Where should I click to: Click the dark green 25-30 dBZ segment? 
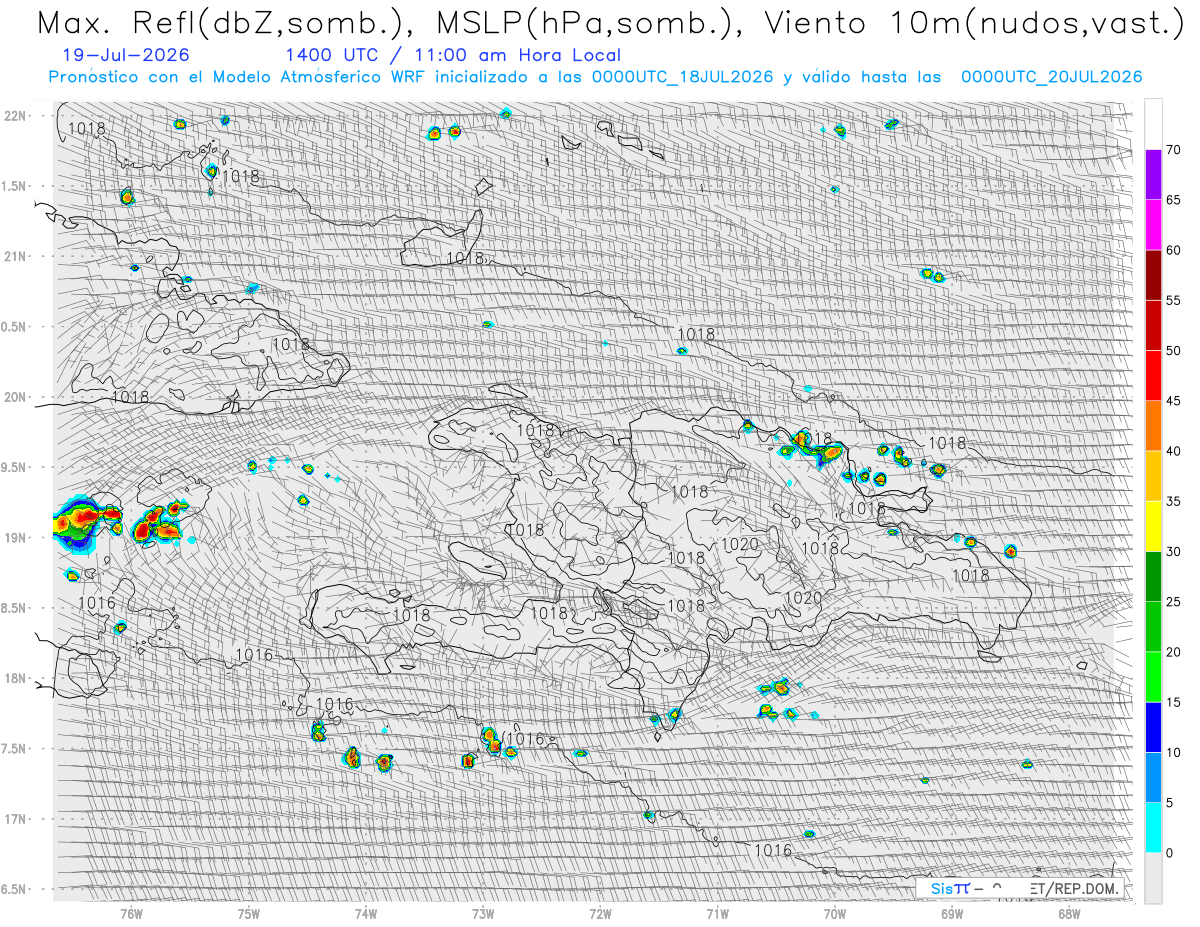(1153, 576)
